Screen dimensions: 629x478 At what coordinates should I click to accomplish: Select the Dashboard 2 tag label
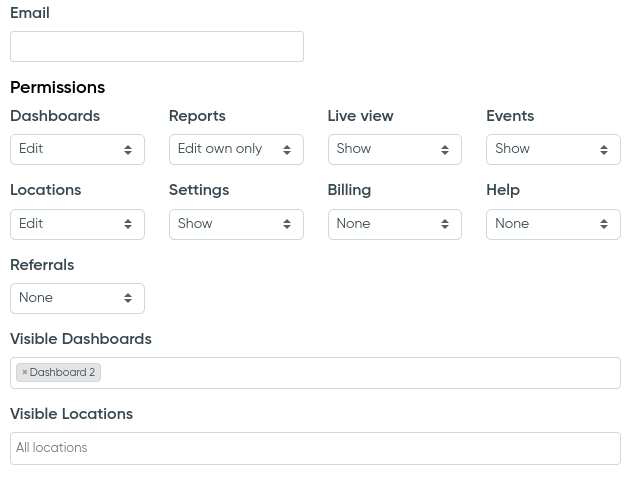(x=62, y=372)
